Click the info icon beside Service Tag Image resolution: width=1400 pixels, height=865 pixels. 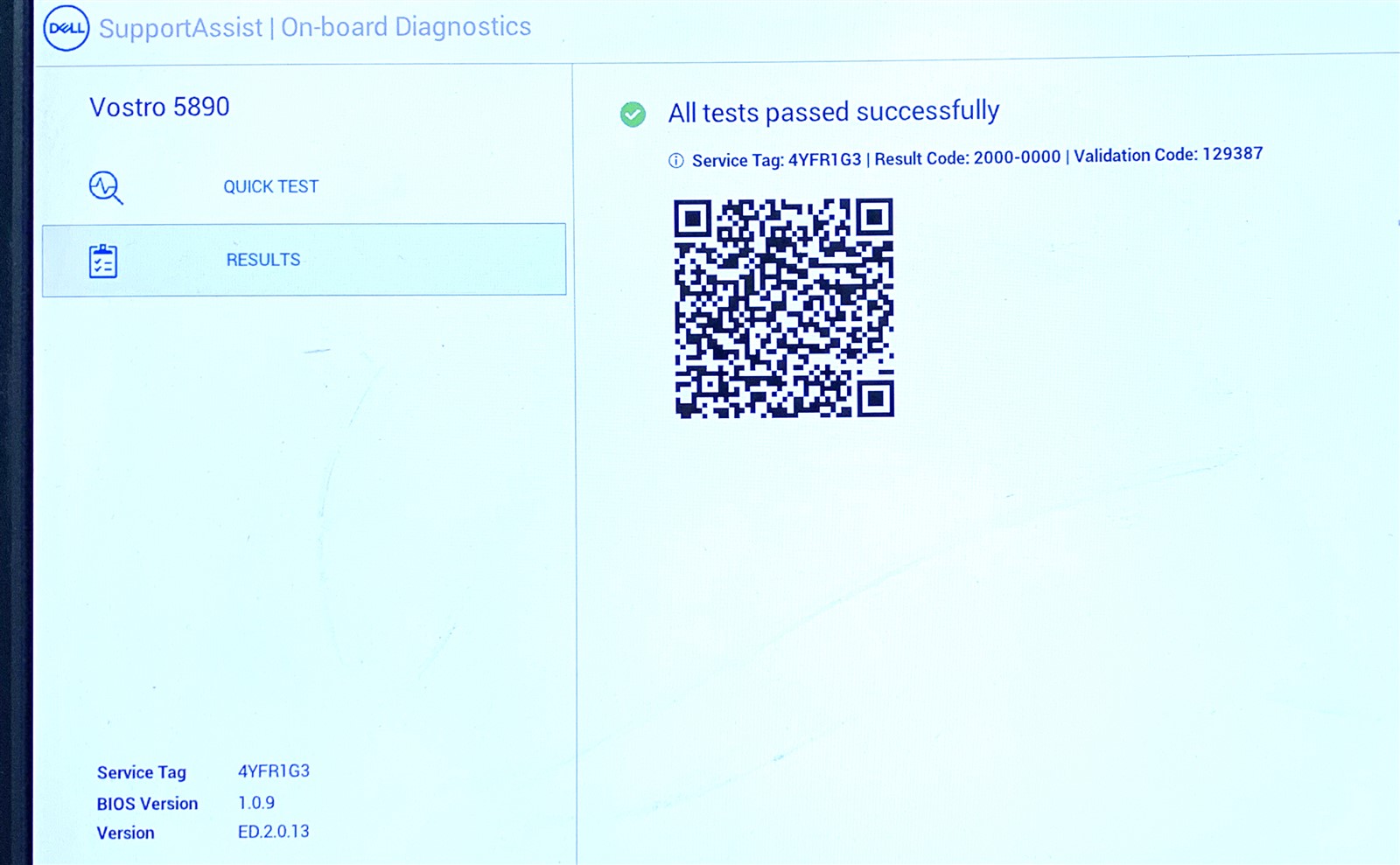click(676, 161)
